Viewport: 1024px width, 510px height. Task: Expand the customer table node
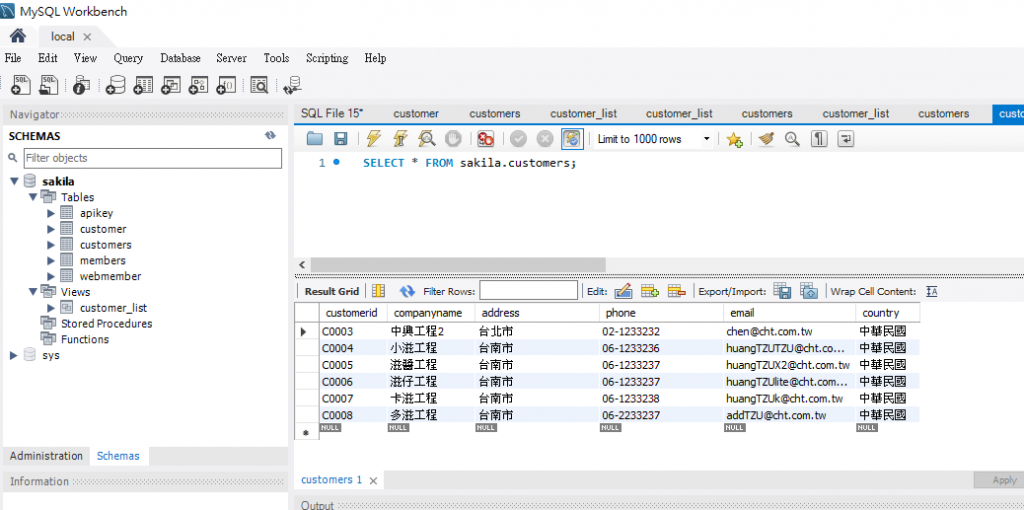pos(51,229)
